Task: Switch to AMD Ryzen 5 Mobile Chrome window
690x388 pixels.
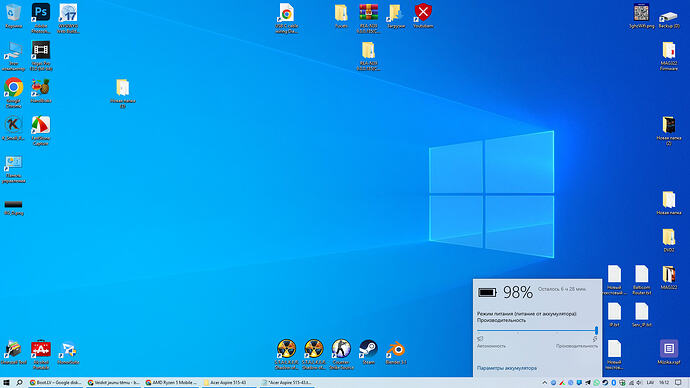Action: [172, 383]
